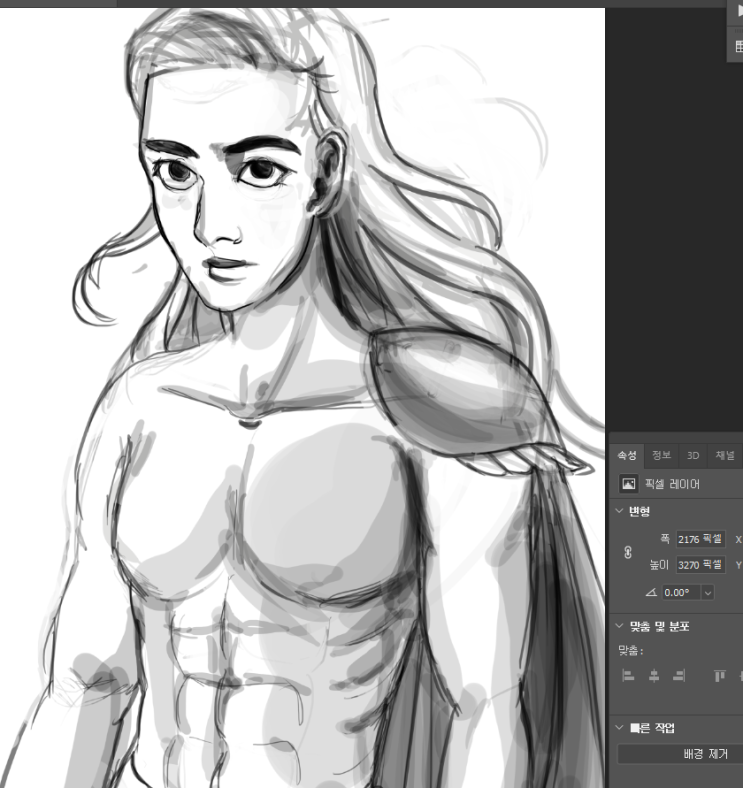Viewport: 743px width, 788px height.
Task: Open the swatches panel grid icon
Action: pos(739,47)
